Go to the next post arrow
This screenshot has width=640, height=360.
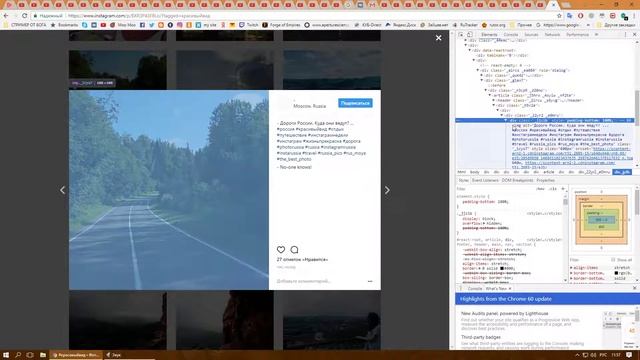click(x=387, y=190)
